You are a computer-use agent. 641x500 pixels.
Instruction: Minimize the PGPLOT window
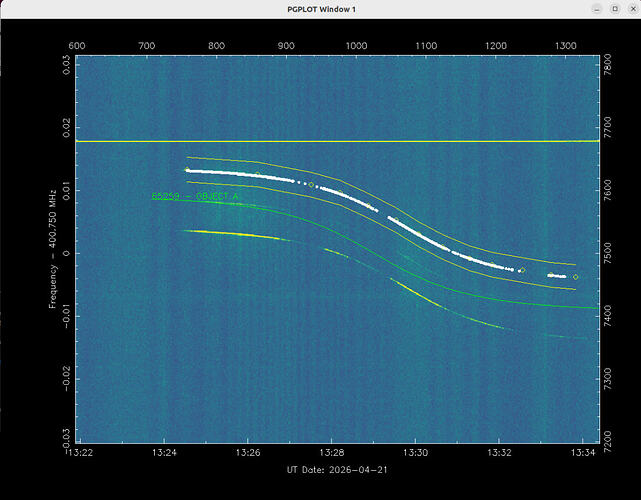597,9
